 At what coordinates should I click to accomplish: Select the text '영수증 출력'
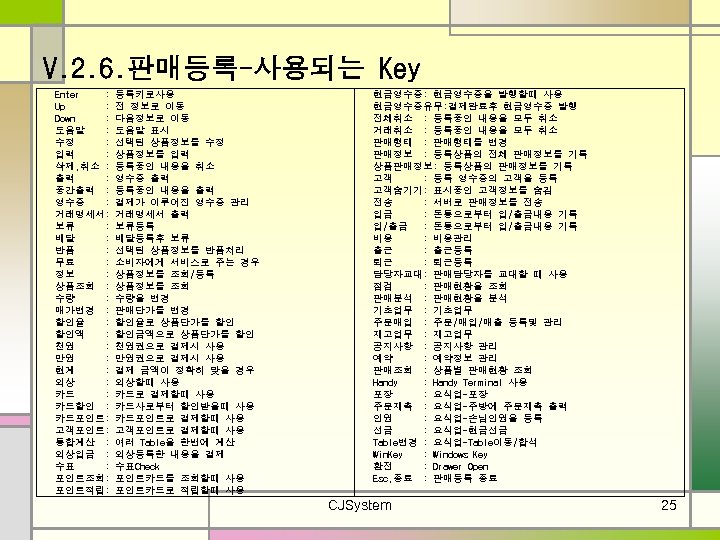(x=142, y=178)
